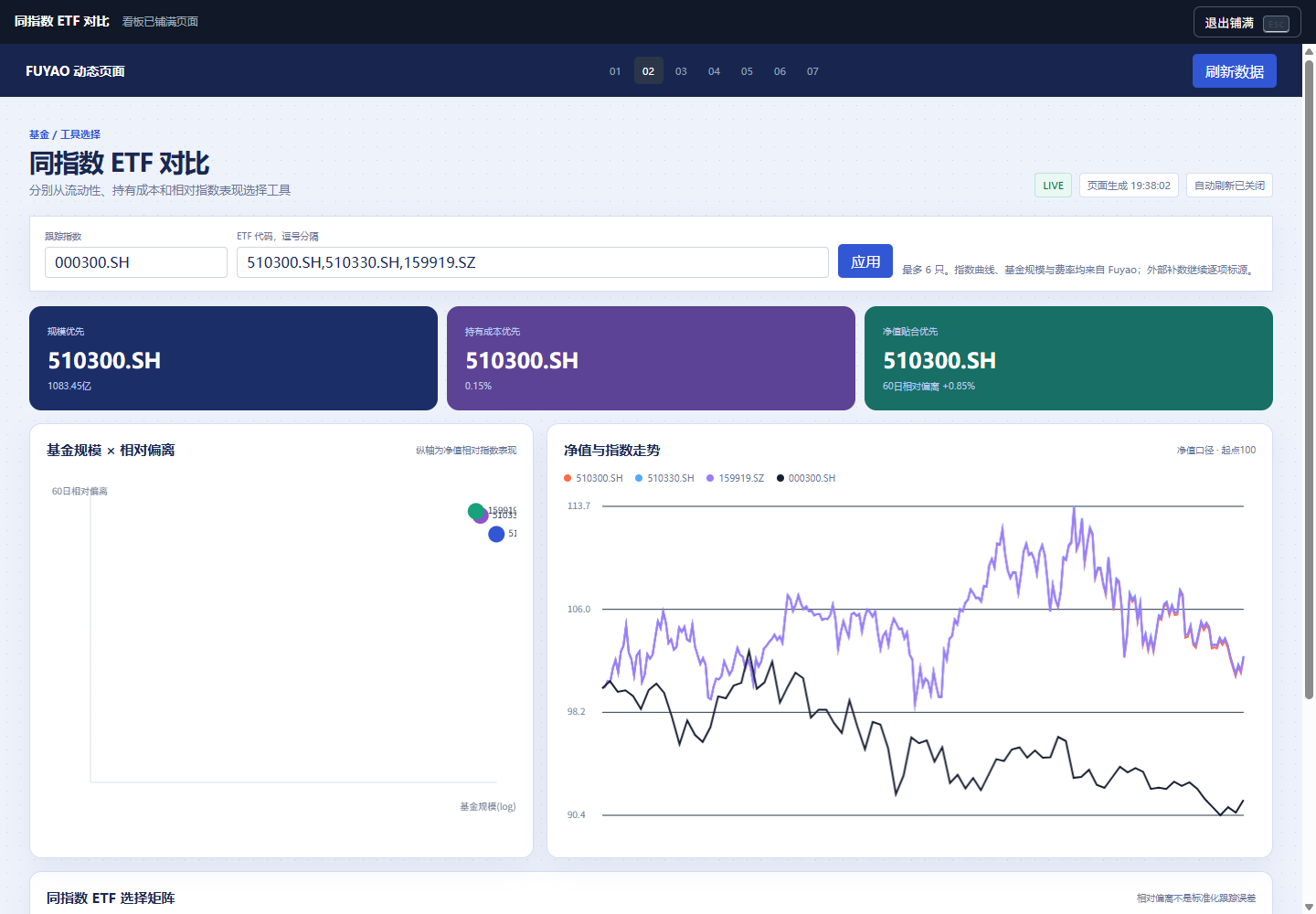Click the 113.7 axis label

click(x=578, y=505)
